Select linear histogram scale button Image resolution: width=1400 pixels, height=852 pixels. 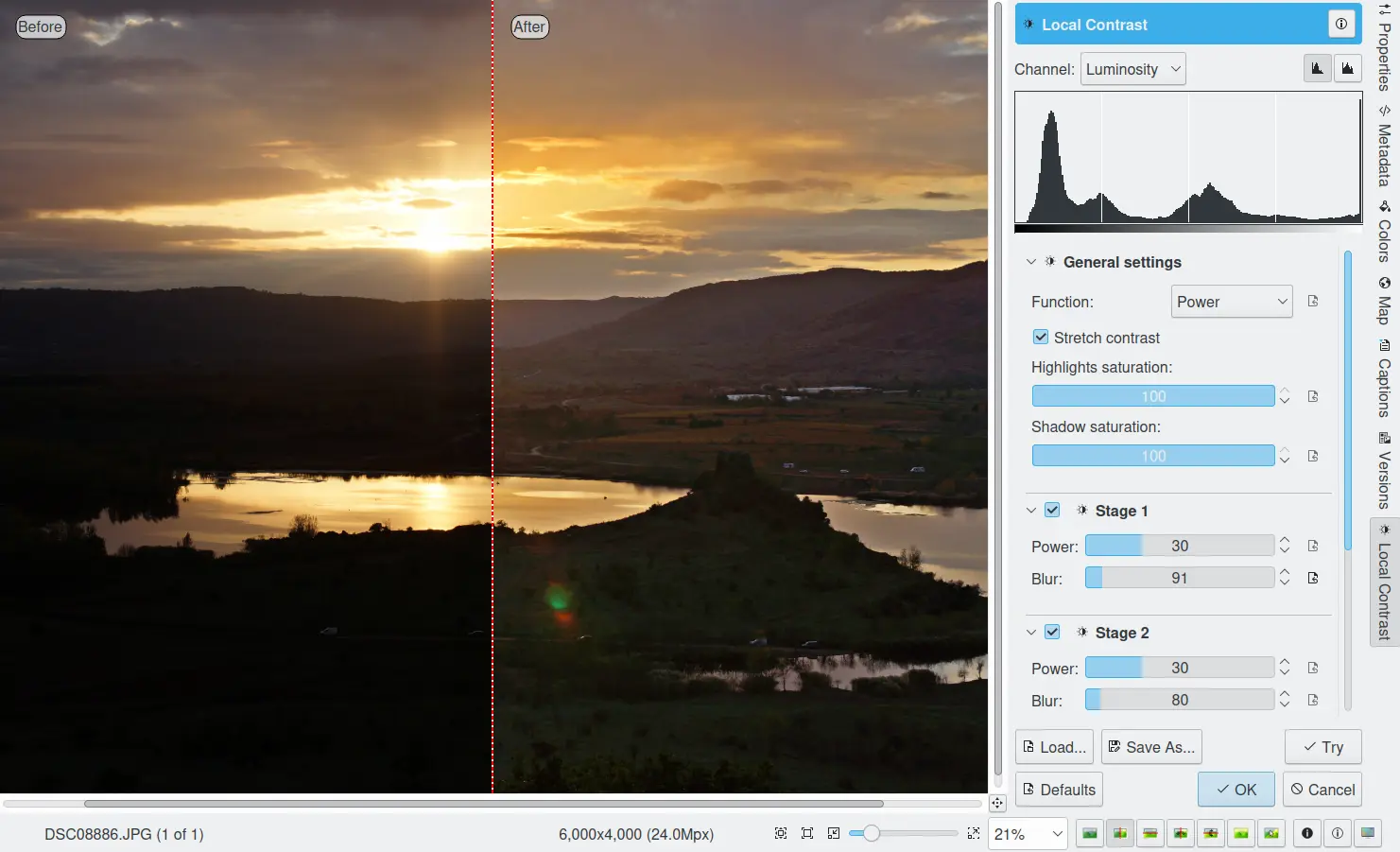coord(1317,69)
